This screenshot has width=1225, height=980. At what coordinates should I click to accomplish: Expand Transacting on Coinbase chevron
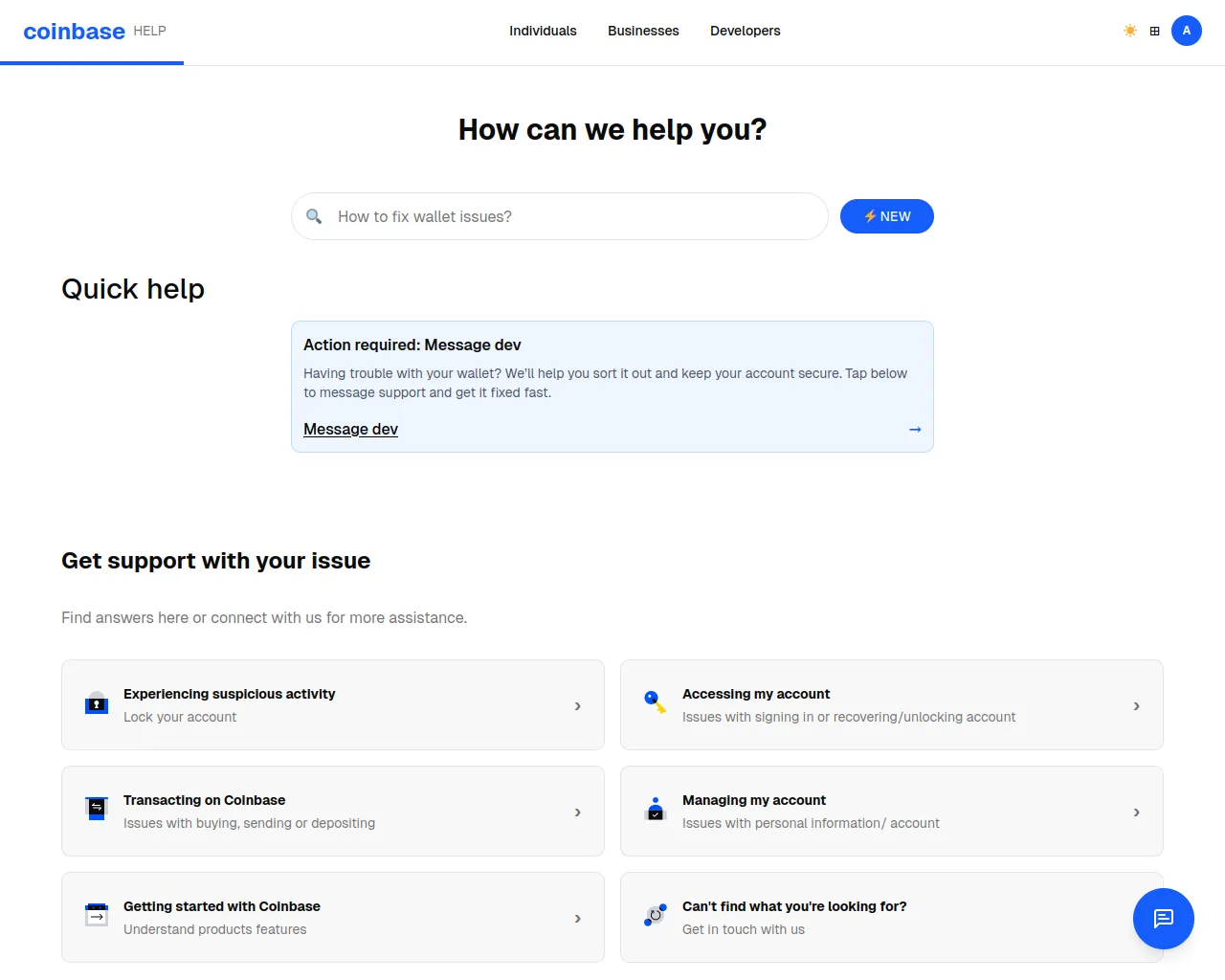(x=577, y=812)
